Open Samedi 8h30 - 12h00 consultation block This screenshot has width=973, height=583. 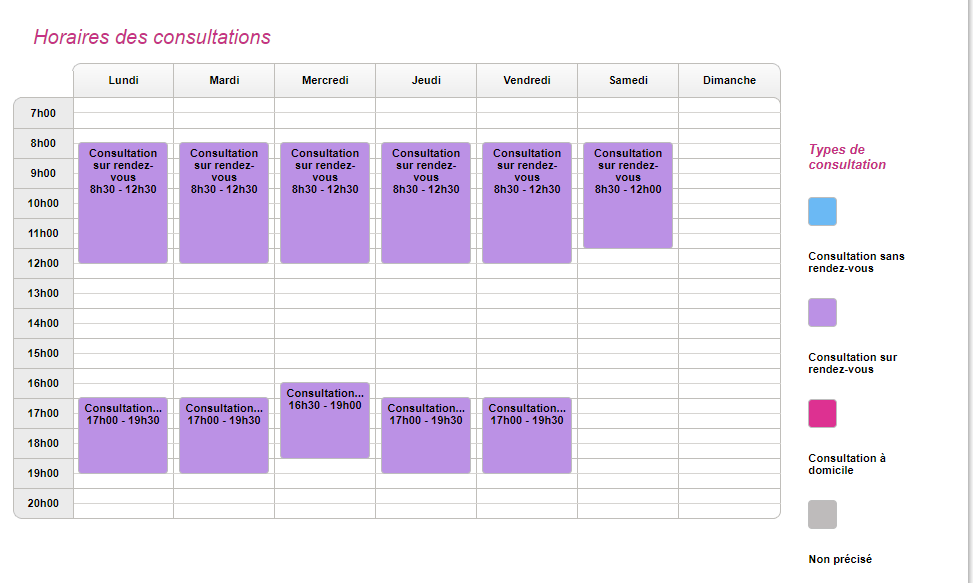tap(628, 195)
